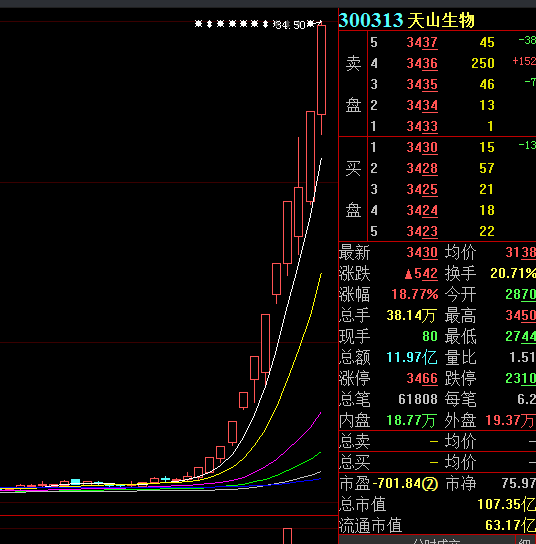The height and width of the screenshot is (544, 536).
Task: Click the 总卖 row label
Action: click(355, 442)
